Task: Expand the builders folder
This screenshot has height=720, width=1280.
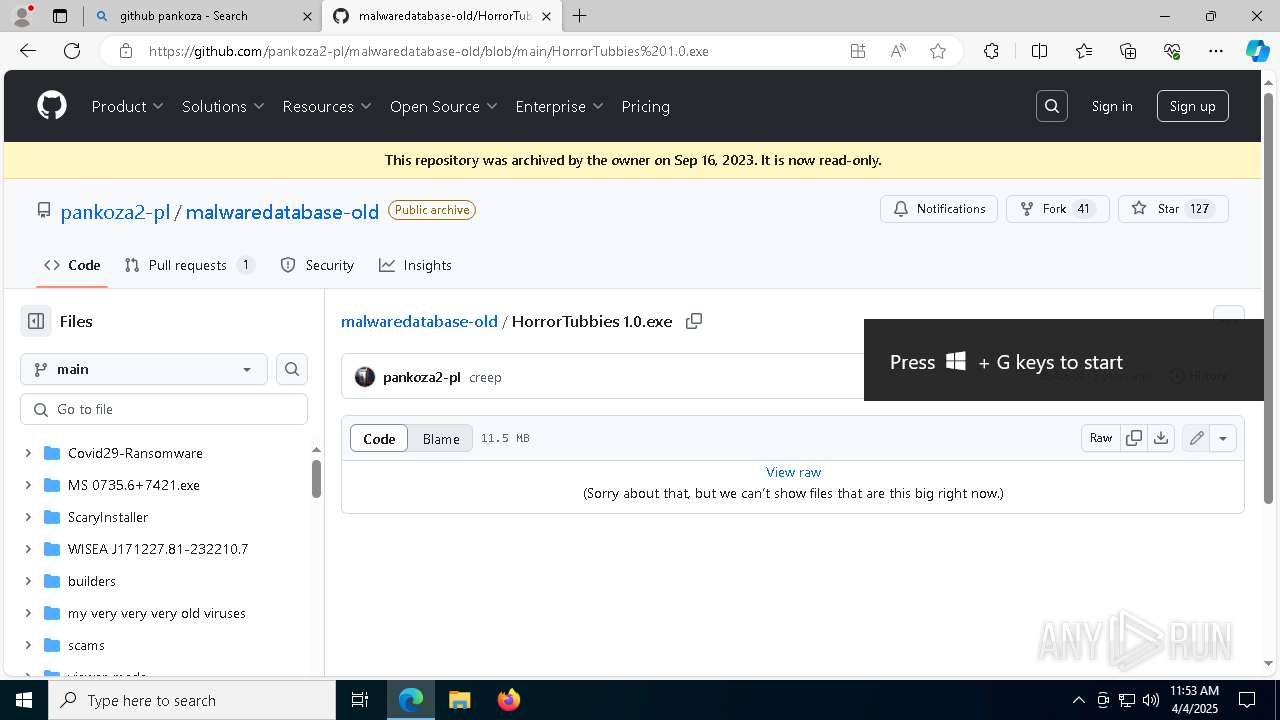Action: [x=28, y=581]
